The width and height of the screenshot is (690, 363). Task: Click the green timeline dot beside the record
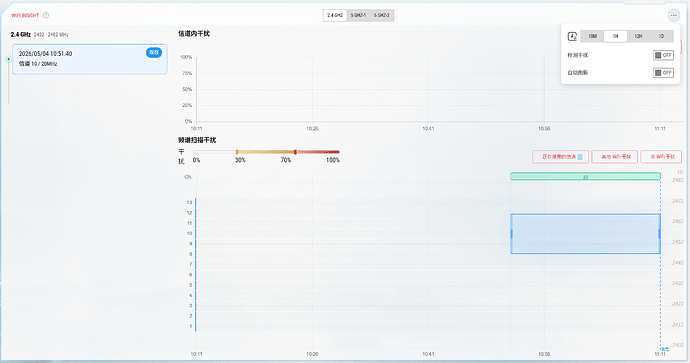[x=8, y=59]
